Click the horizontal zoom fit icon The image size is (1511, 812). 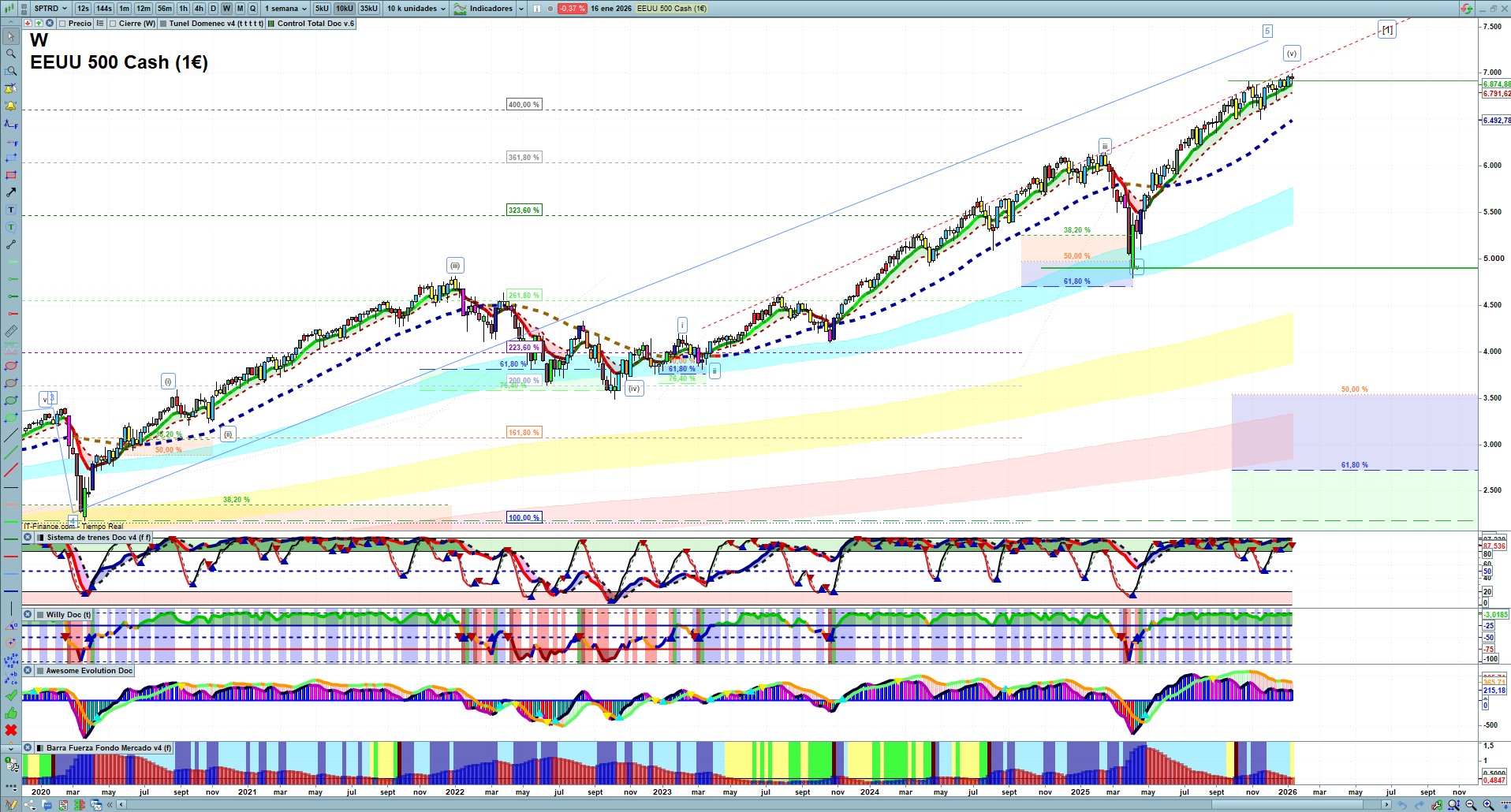pyautogui.click(x=1453, y=805)
